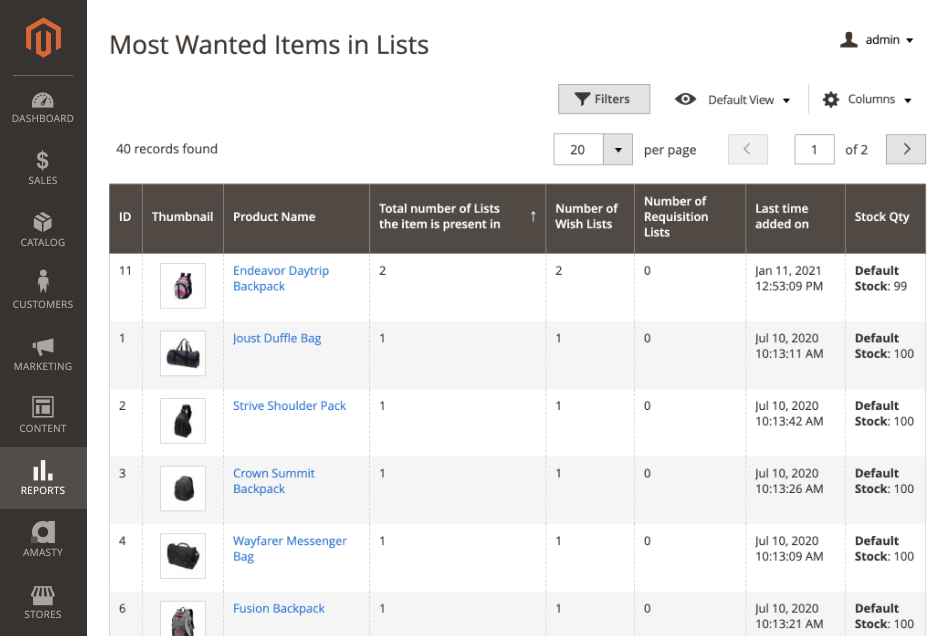946x636 pixels.
Task: Open the Default View dropdown
Action: (x=733, y=100)
